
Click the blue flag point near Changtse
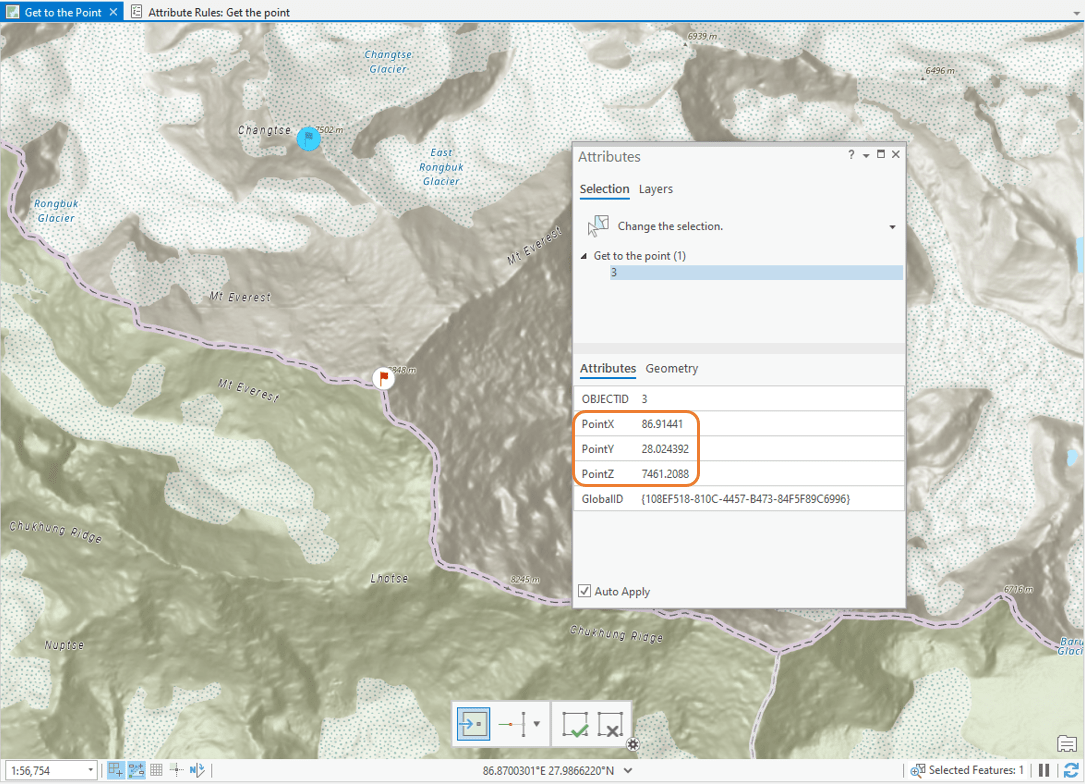click(309, 138)
